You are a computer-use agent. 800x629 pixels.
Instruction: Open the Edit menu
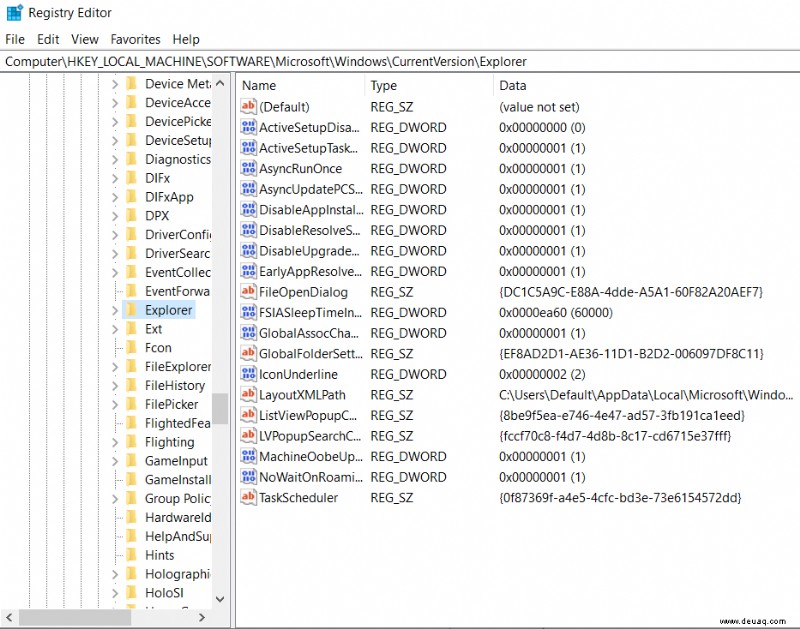pos(48,39)
